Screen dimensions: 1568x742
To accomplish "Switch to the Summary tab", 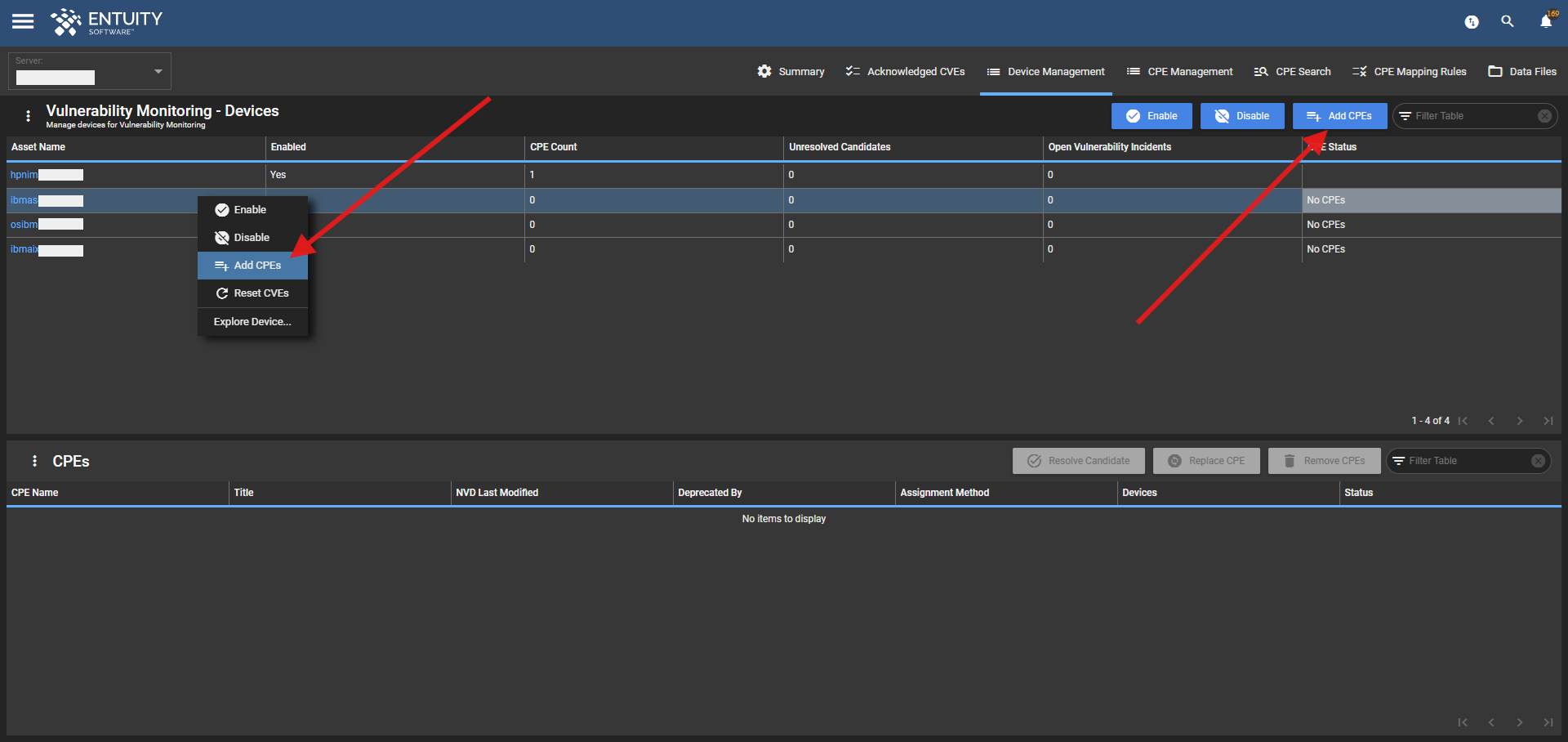I will pyautogui.click(x=791, y=71).
